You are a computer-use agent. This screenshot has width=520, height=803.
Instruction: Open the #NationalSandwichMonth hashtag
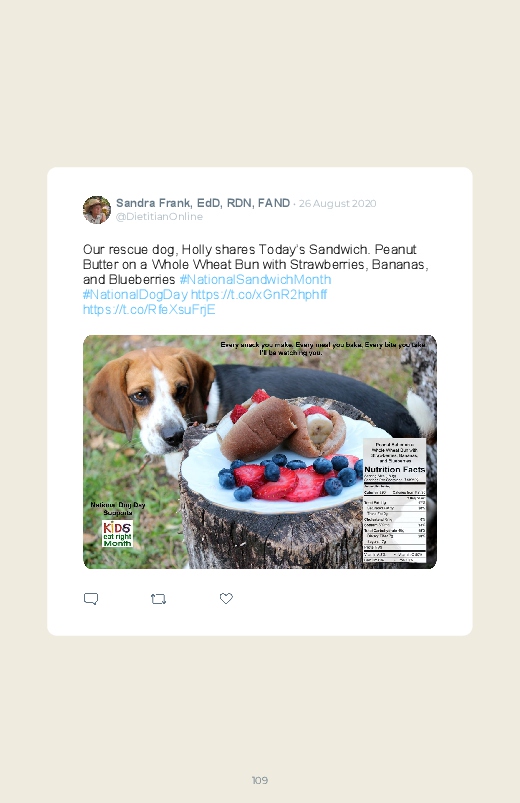(255, 280)
